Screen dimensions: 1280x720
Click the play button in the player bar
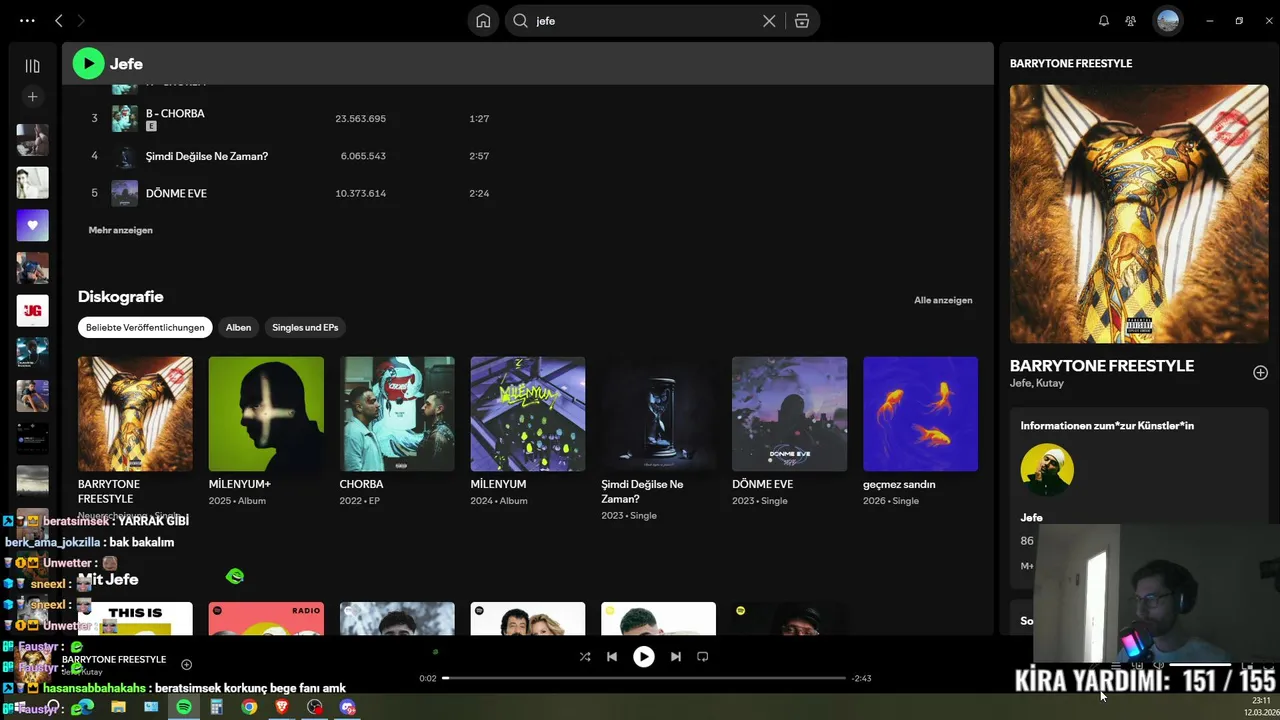coord(644,657)
